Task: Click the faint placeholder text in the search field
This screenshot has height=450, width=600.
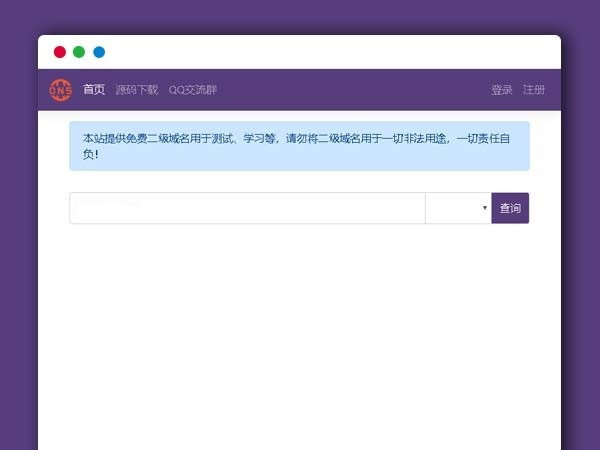Action: click(110, 203)
